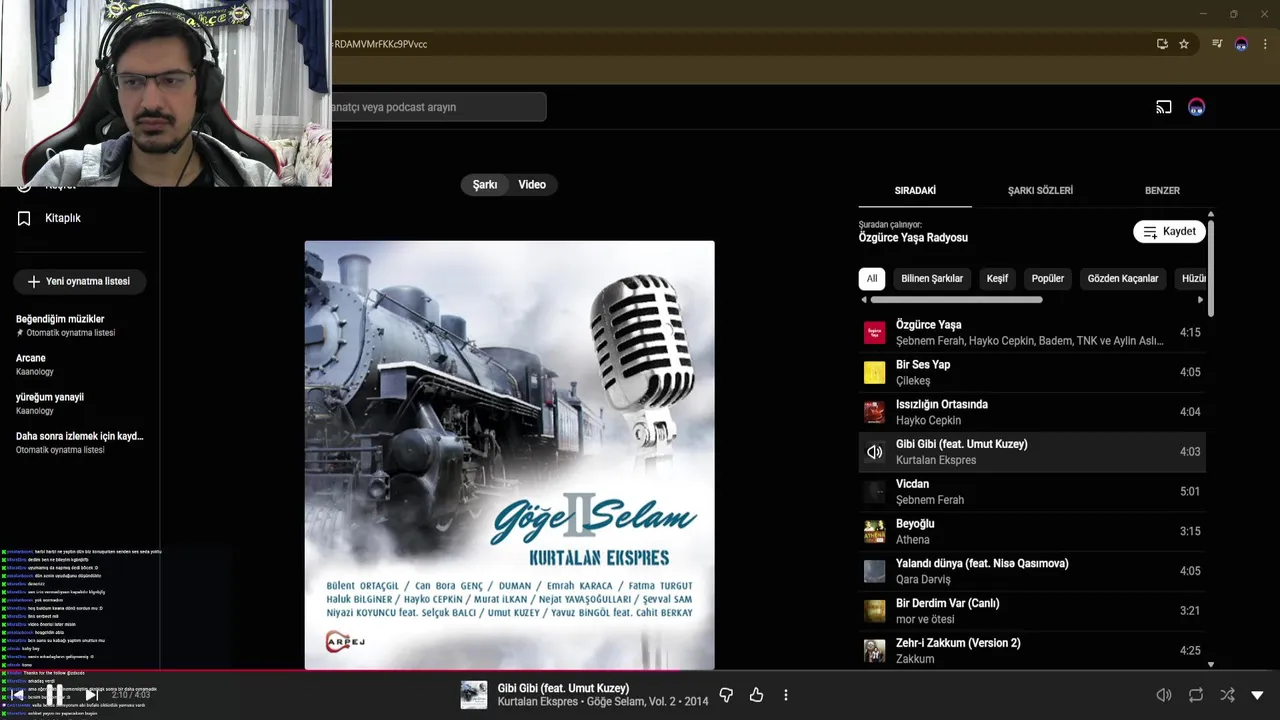Click Gibi Gibi song title in player bar
The height and width of the screenshot is (720, 1280).
[x=563, y=688]
